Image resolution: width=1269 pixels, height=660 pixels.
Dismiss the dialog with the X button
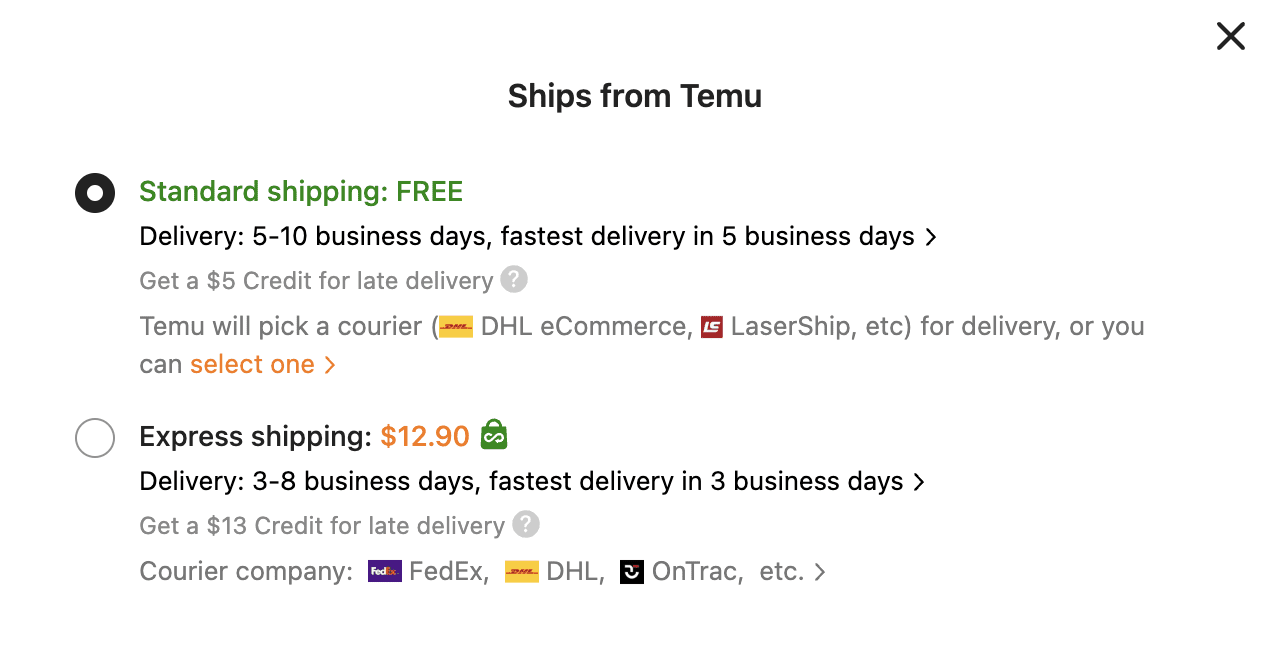tap(1230, 36)
